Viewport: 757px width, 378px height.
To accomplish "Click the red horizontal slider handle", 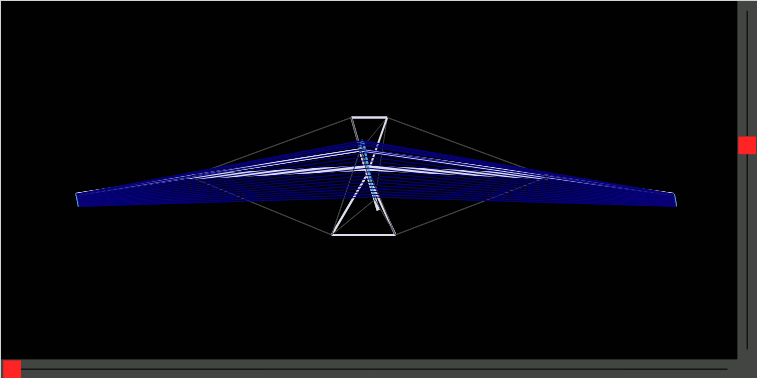I will (12, 369).
